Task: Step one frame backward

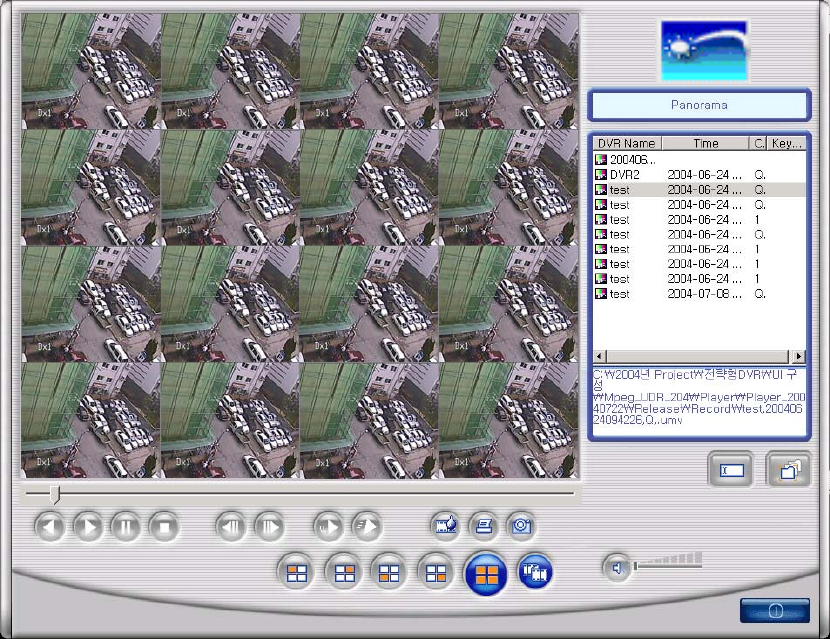Action: (231, 527)
